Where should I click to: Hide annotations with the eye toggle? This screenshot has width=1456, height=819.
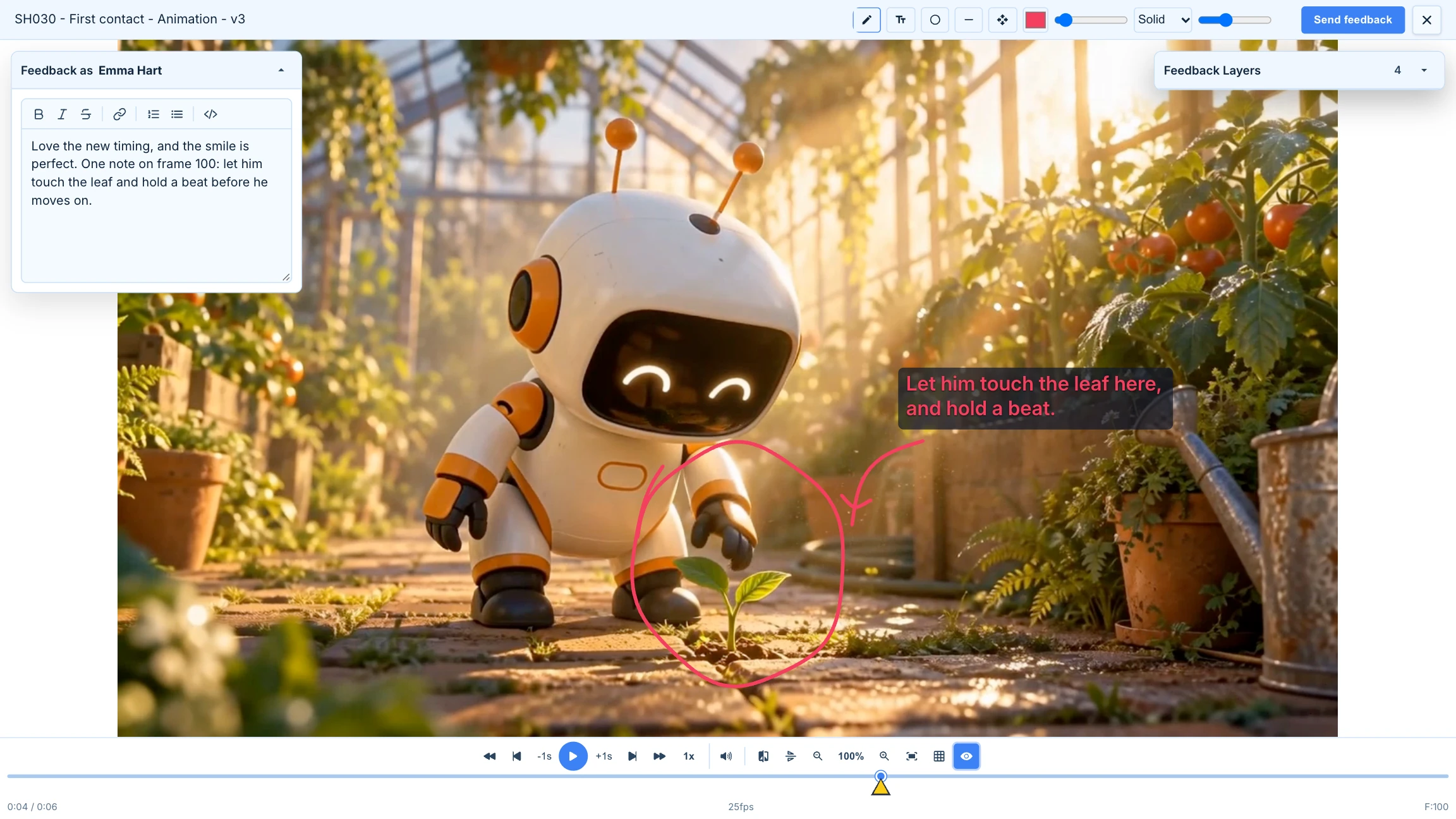click(x=966, y=756)
